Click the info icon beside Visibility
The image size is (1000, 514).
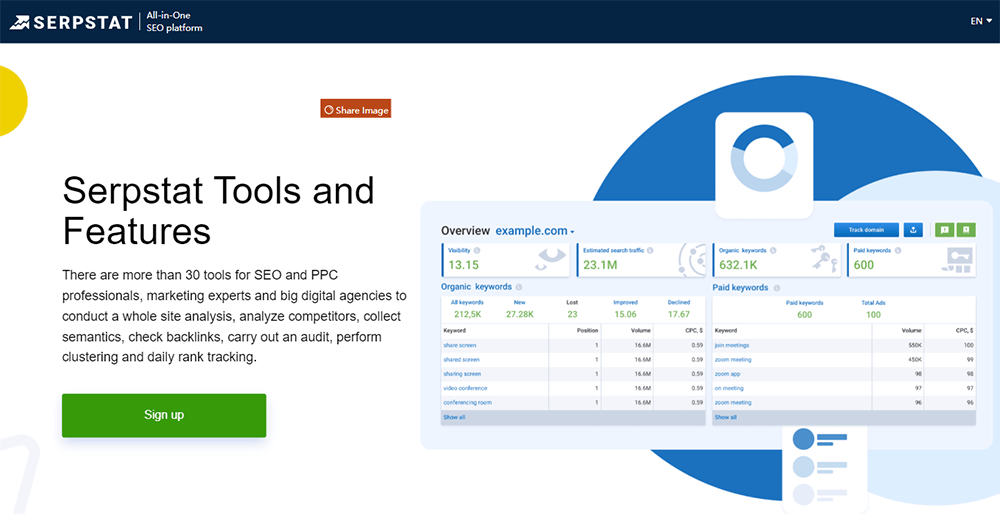click(x=476, y=251)
